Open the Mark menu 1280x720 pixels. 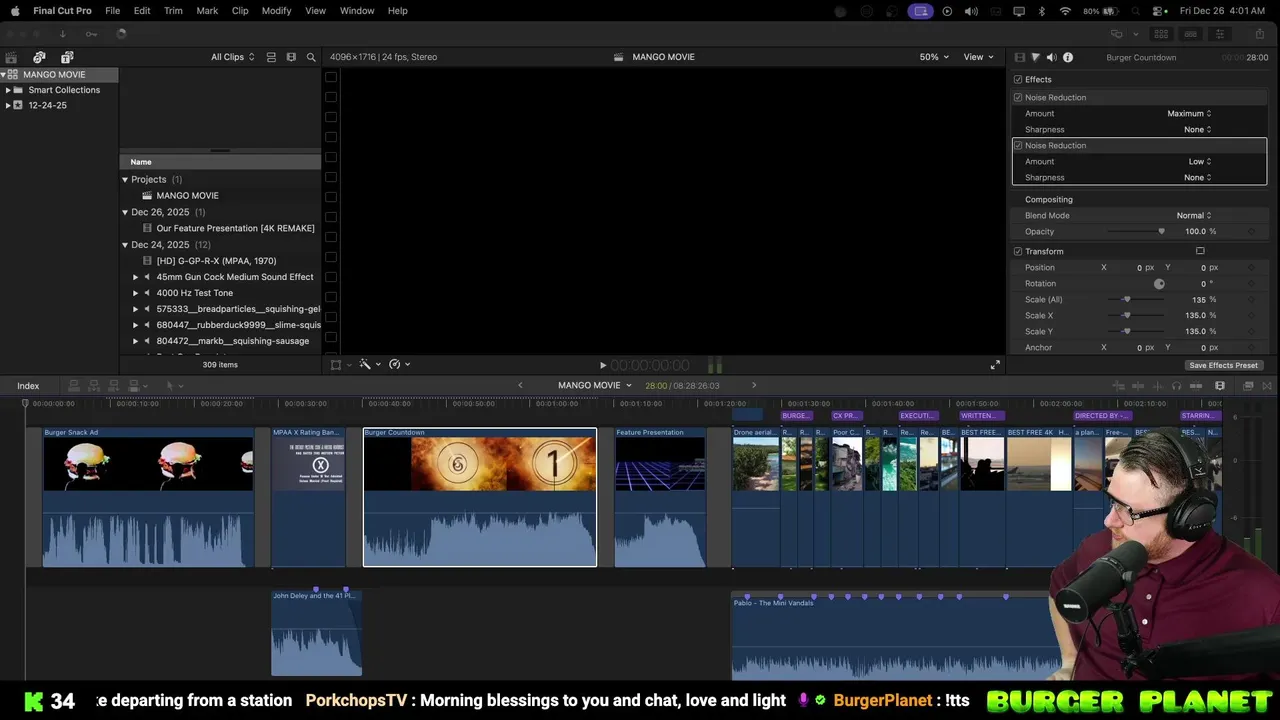(207, 11)
